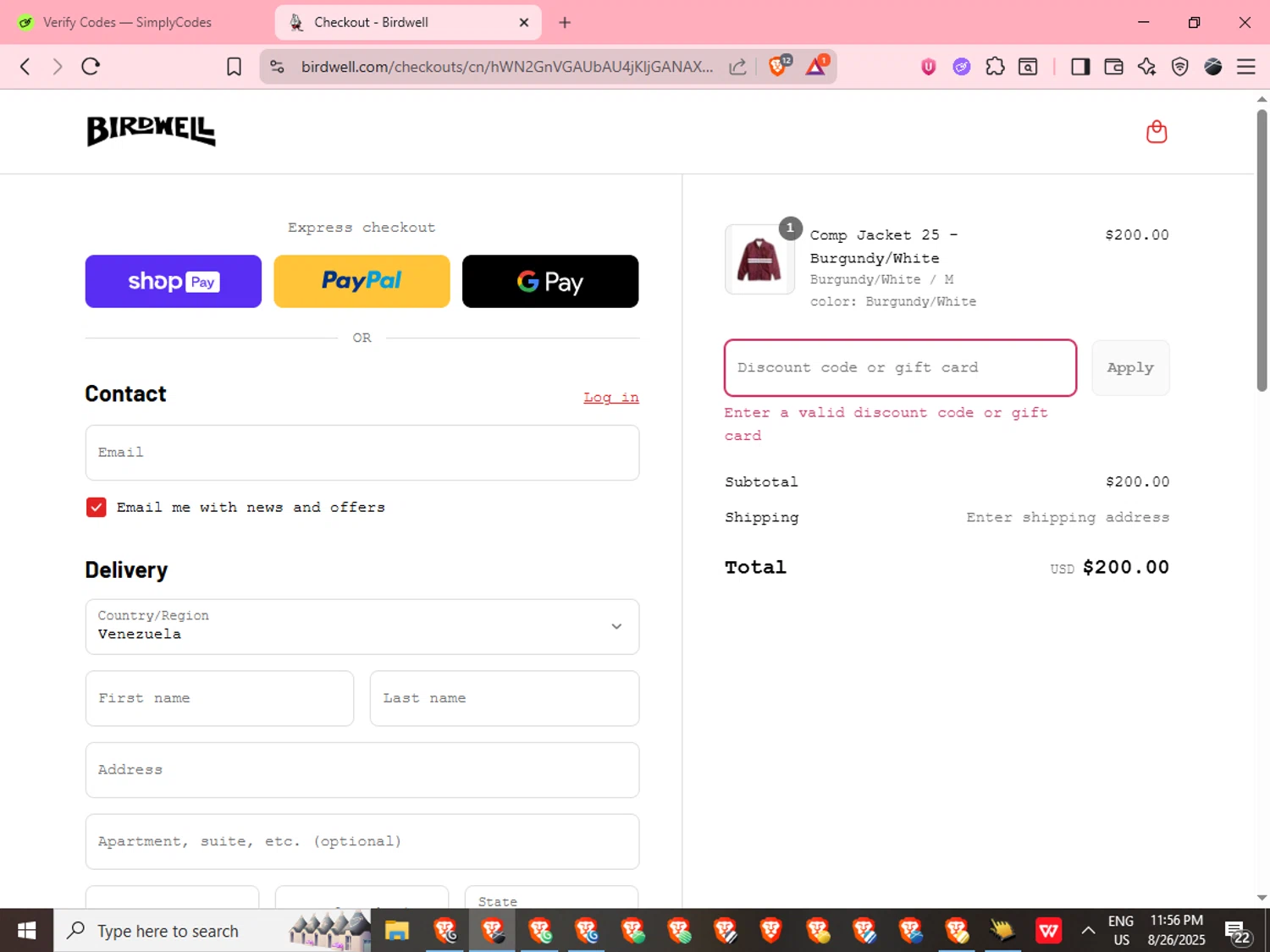This screenshot has width=1270, height=952.
Task: Check out with PayPal
Action: tap(362, 281)
